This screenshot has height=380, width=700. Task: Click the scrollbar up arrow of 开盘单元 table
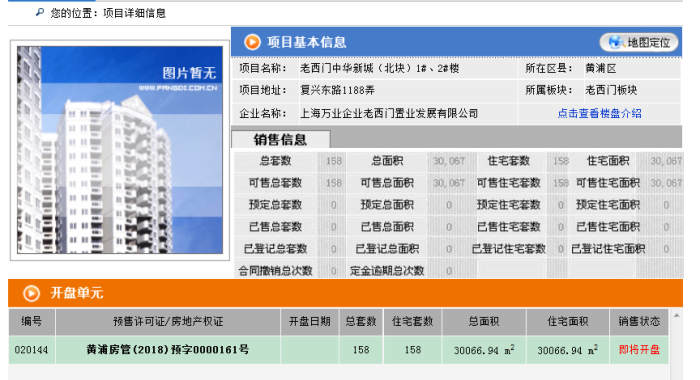(x=676, y=316)
